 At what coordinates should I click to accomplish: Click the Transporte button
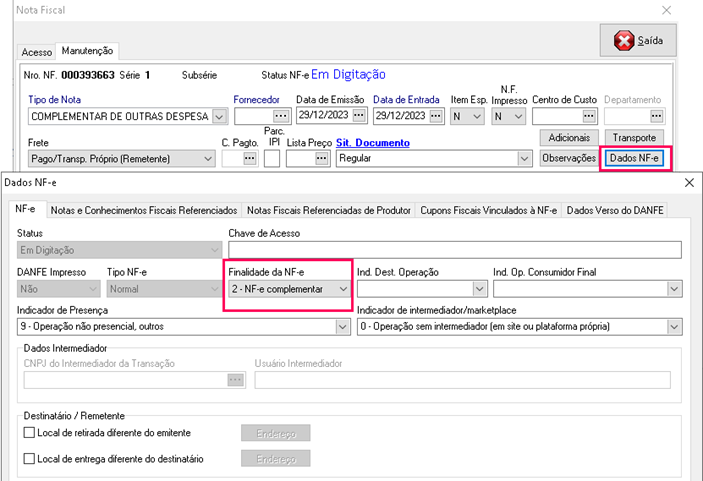point(634,137)
